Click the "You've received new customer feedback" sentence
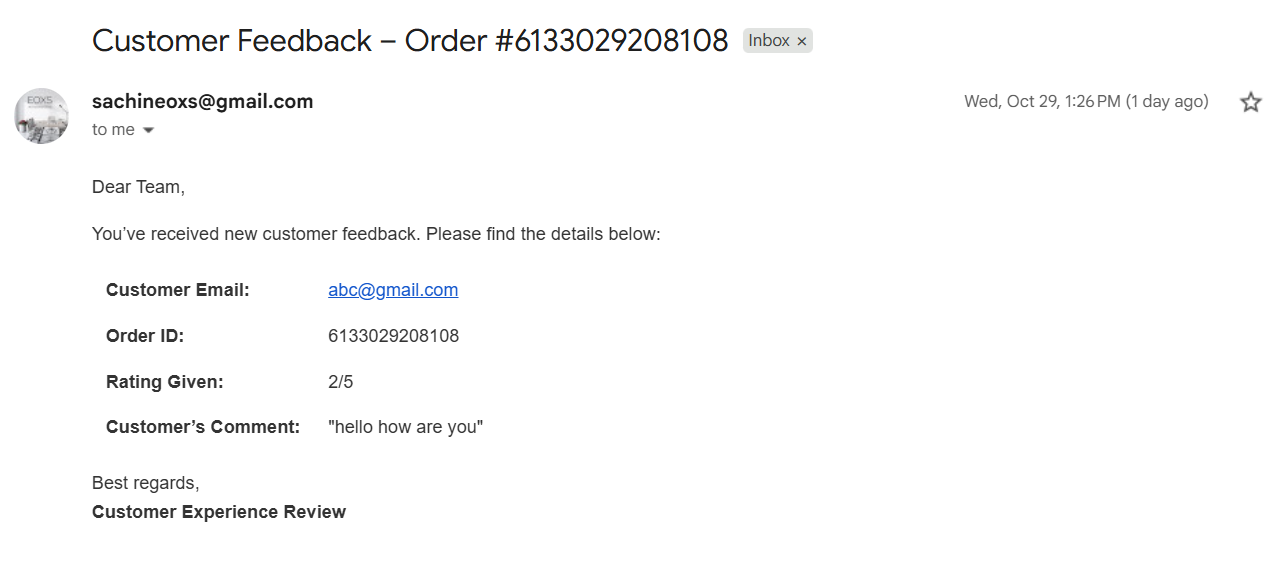Viewport: 1270px width, 565px height. coord(376,234)
